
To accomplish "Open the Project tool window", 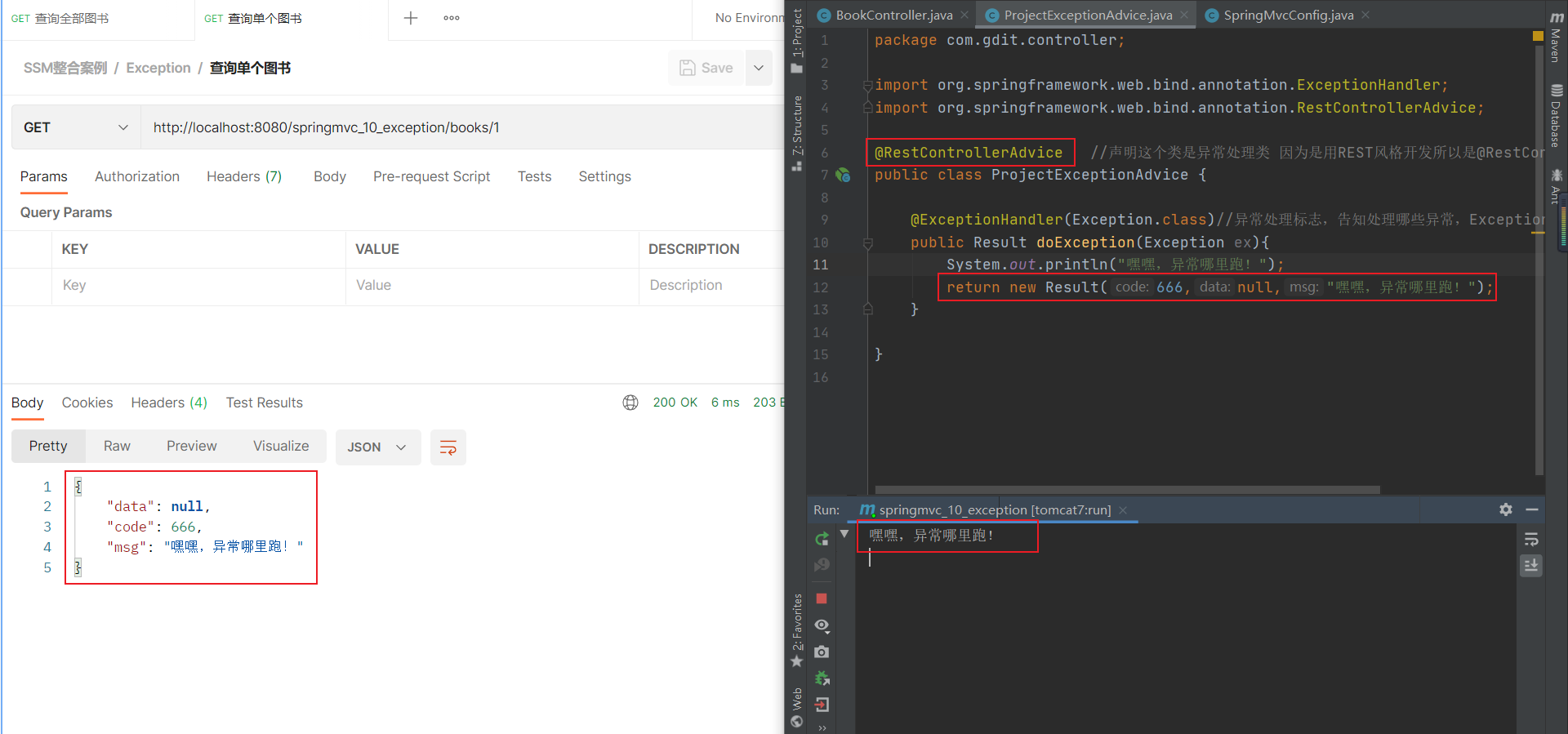I will [797, 41].
